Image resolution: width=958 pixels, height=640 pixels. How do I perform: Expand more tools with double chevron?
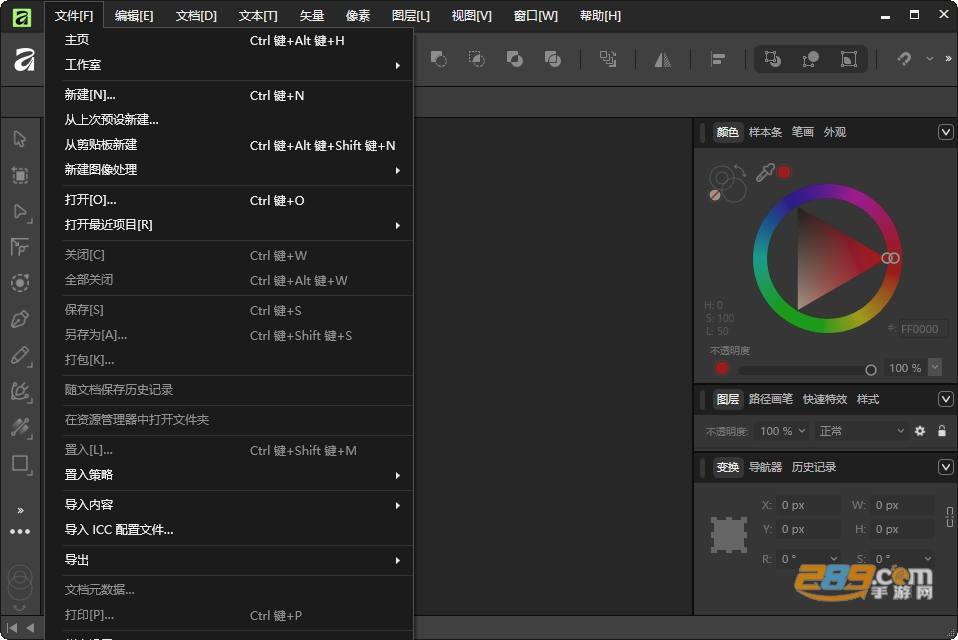click(x=20, y=510)
